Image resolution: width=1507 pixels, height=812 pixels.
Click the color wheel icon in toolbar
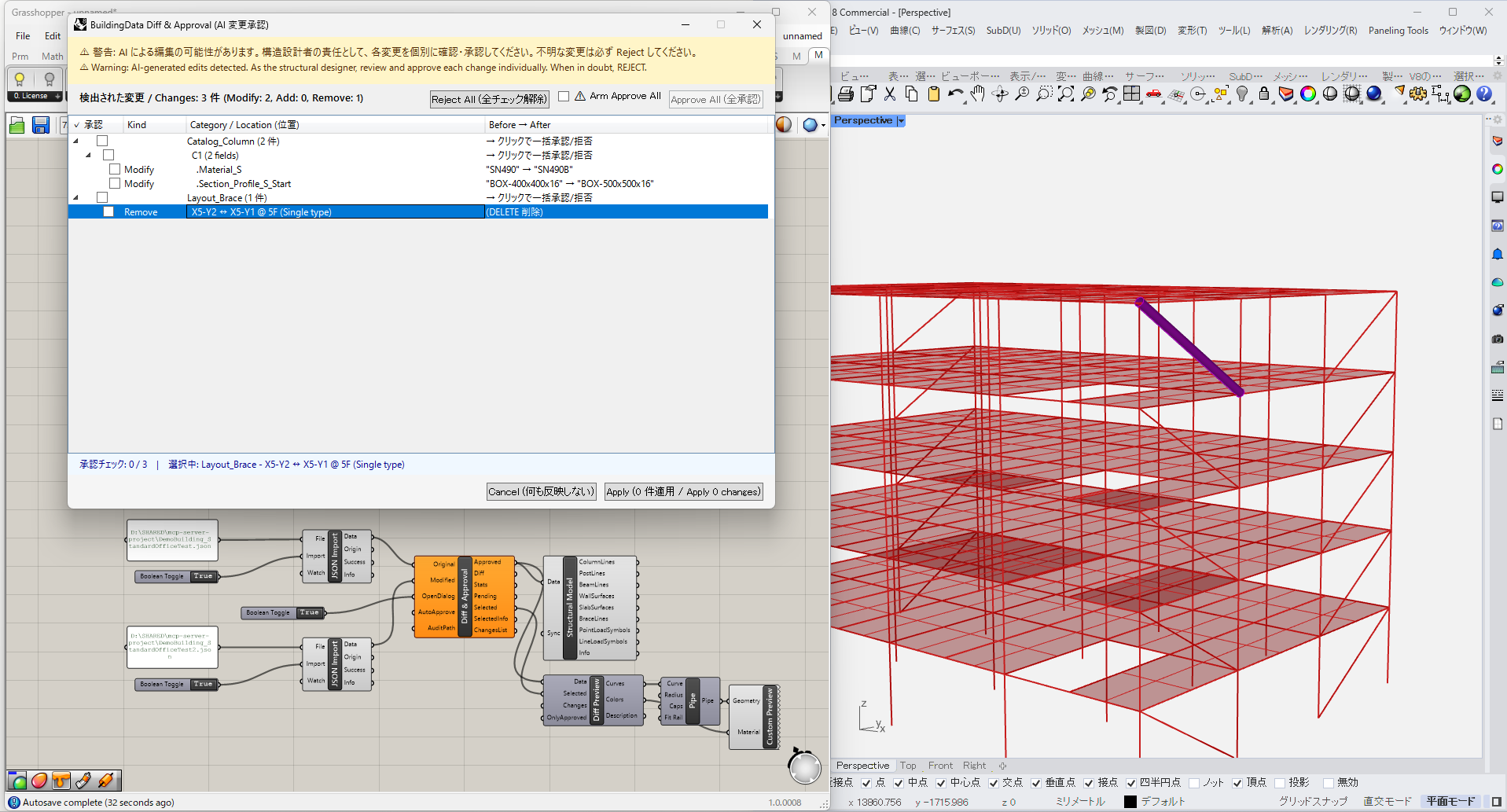pyautogui.click(x=1308, y=94)
